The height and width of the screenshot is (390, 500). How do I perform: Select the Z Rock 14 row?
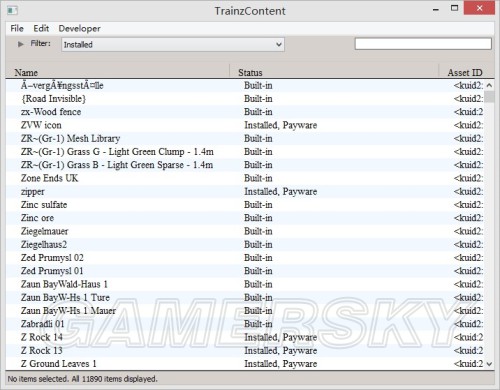tap(245, 337)
